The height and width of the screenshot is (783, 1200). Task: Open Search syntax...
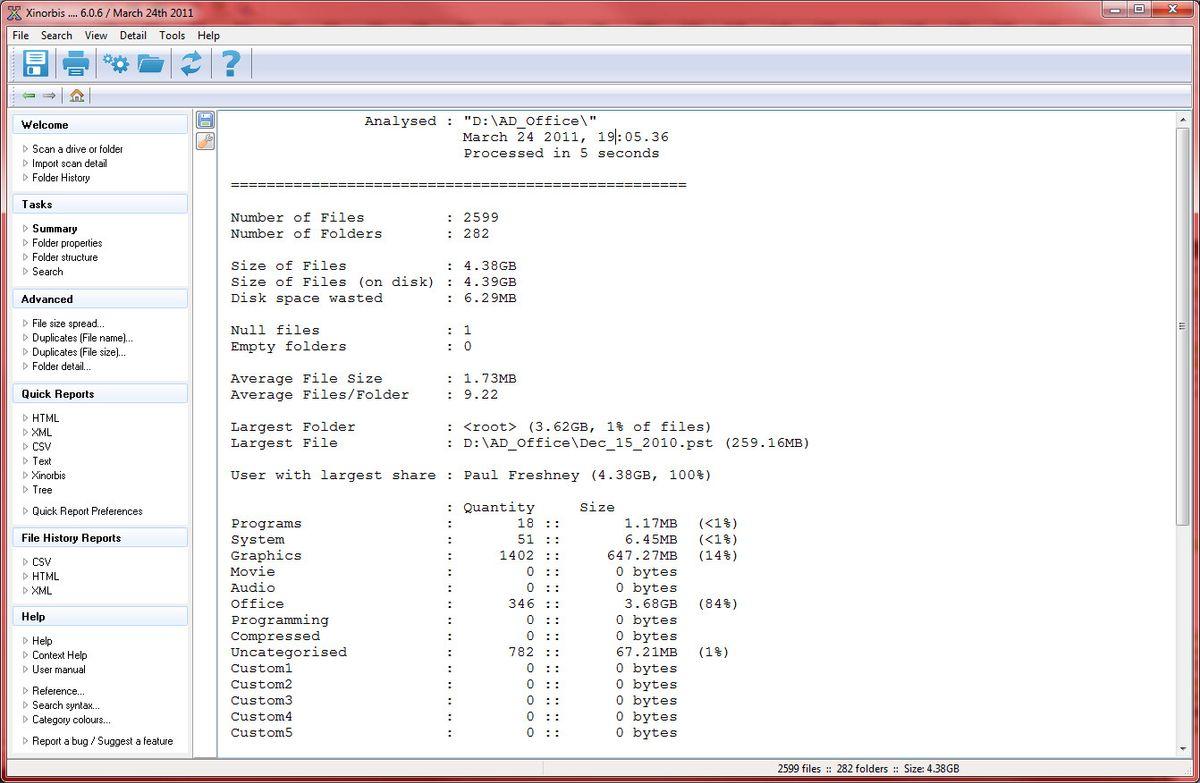[66, 705]
